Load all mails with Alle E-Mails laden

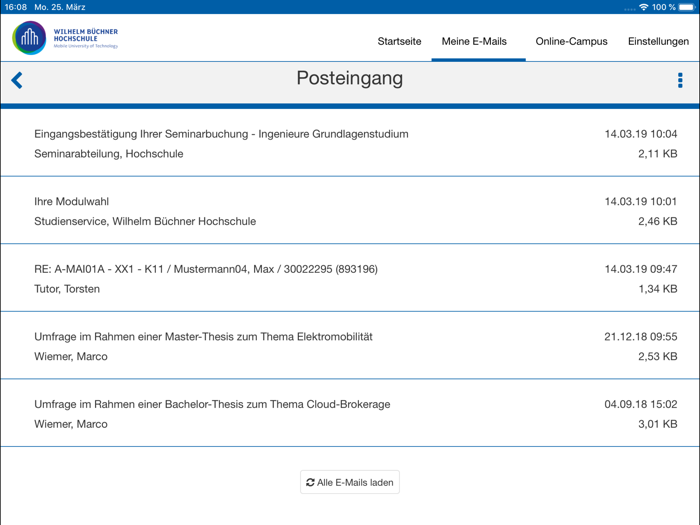[x=350, y=482]
